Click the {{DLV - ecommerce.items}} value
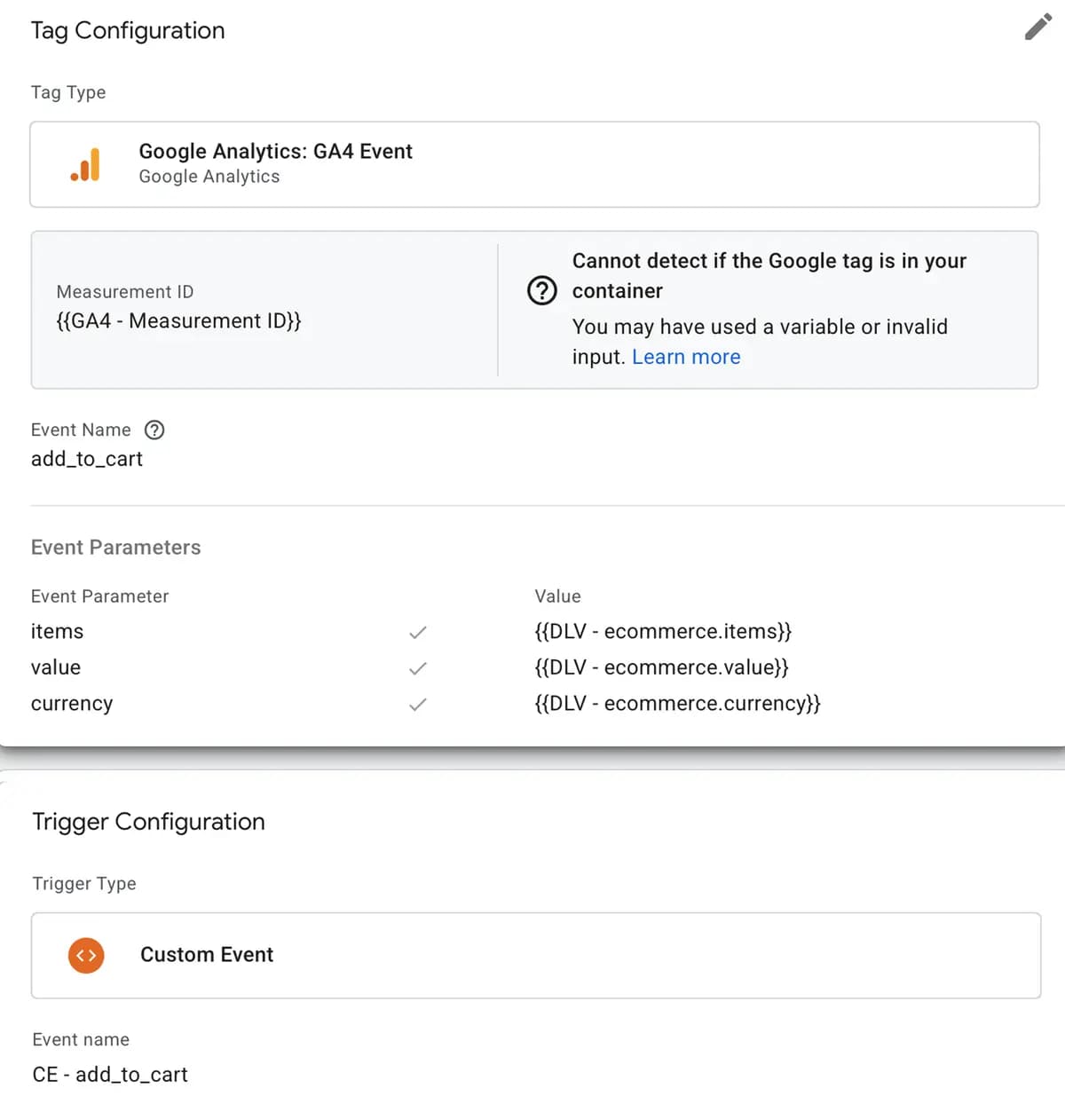The height and width of the screenshot is (1120, 1065). tap(662, 632)
